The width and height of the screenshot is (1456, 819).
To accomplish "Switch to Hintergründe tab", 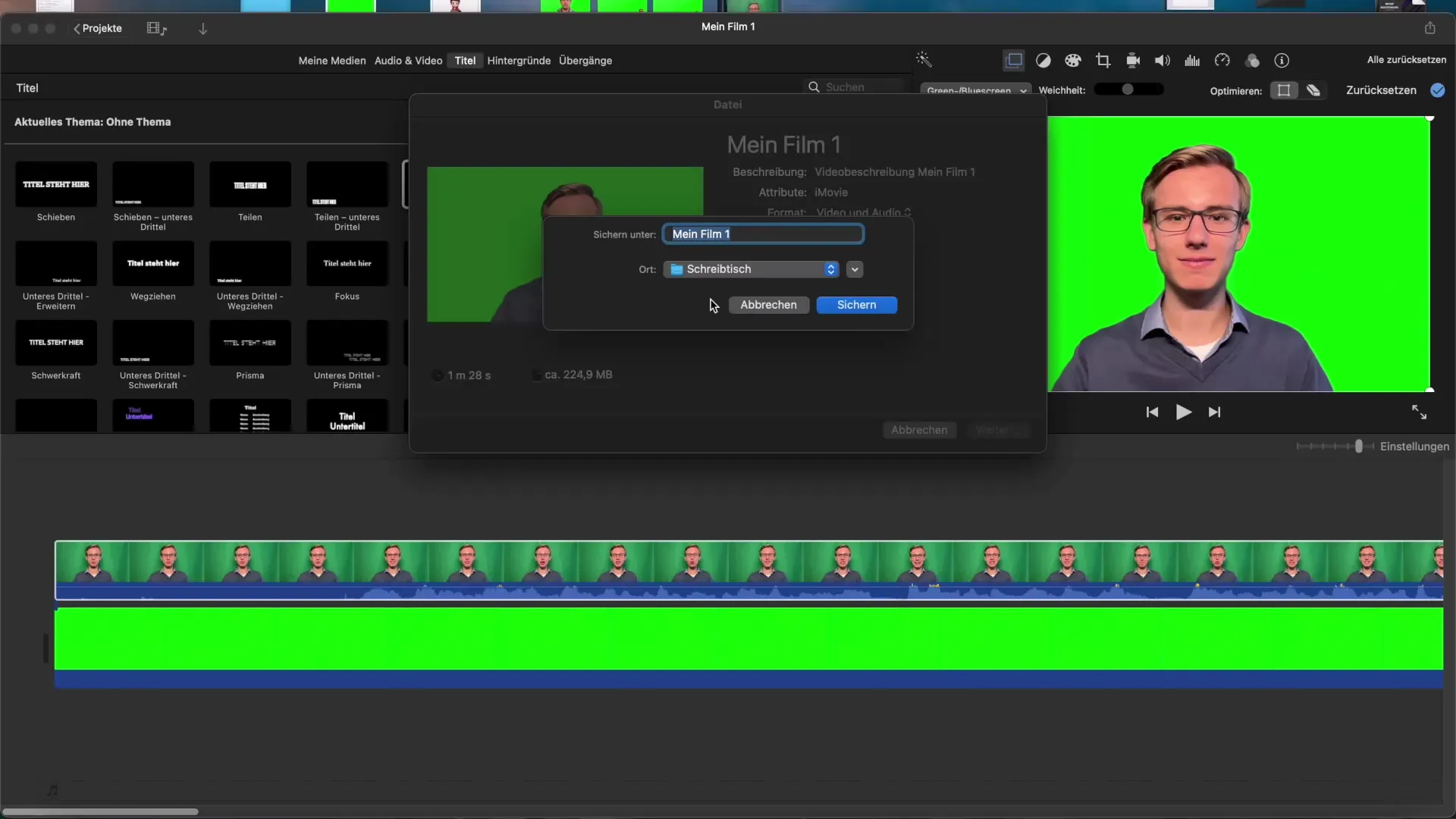I will 519,61.
